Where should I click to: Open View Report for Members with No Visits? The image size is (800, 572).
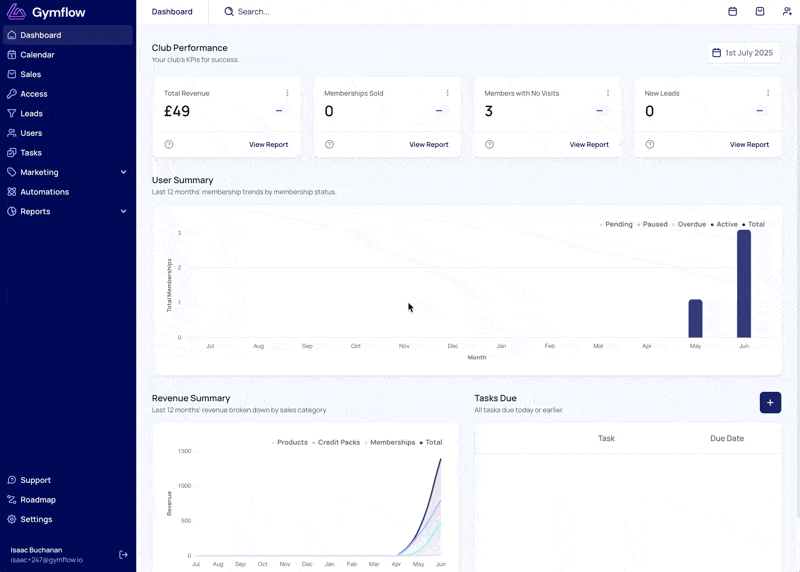[x=589, y=144]
